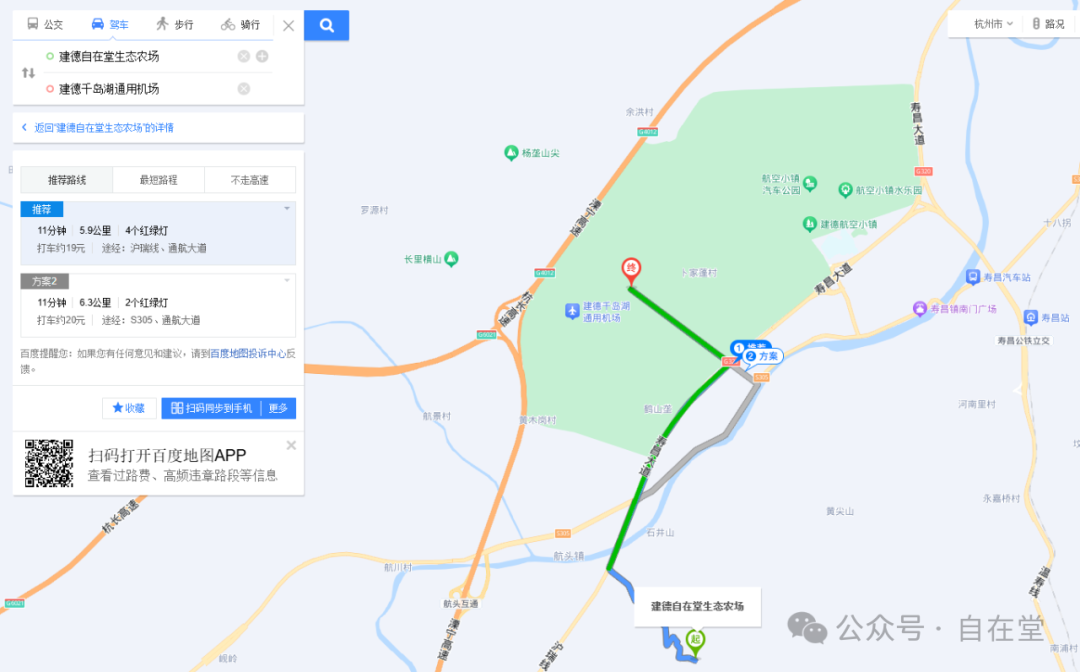Open the 杭州市 city dropdown
The height and width of the screenshot is (672, 1080).
click(993, 24)
